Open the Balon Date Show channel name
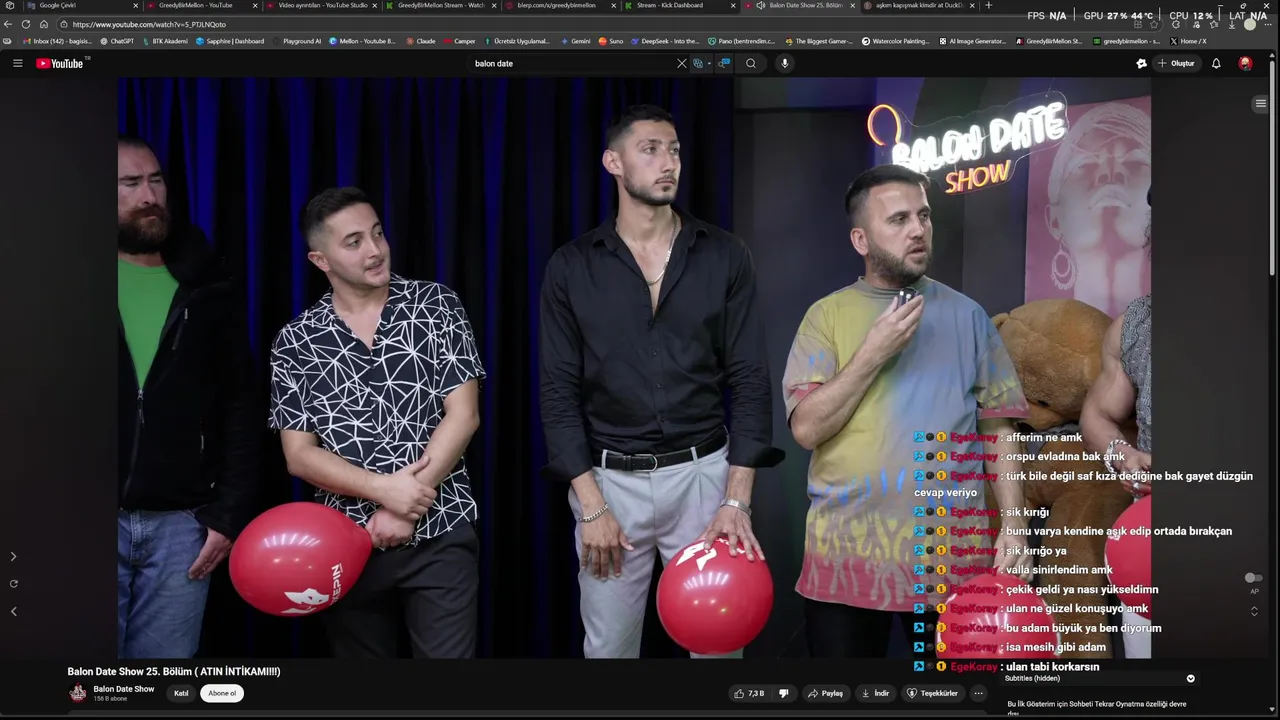This screenshot has height=720, width=1280. click(124, 689)
